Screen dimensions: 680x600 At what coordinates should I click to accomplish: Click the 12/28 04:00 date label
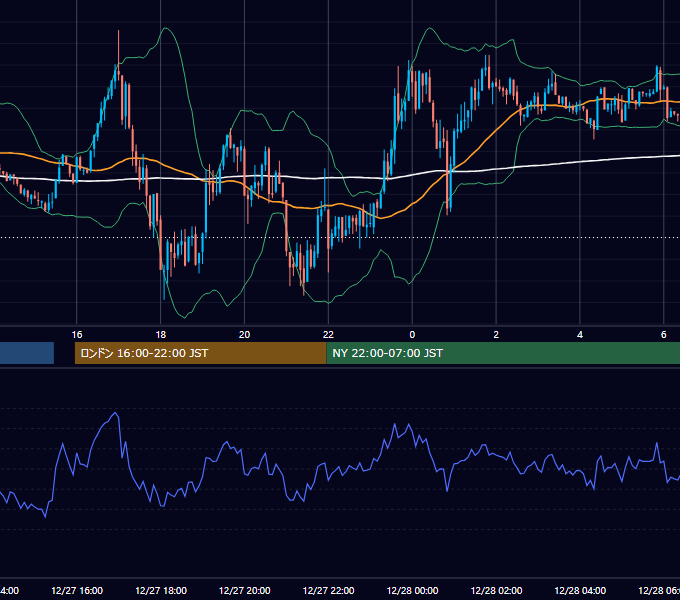(x=580, y=590)
